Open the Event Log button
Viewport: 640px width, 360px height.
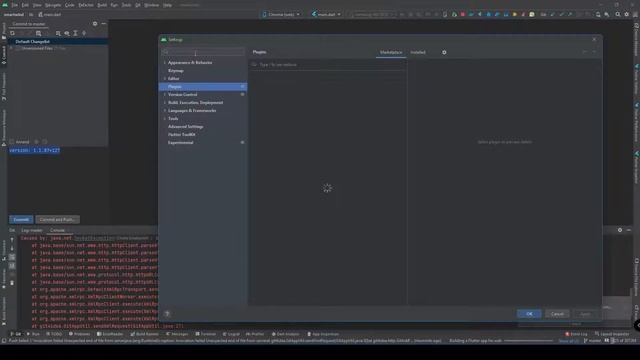click(576, 334)
